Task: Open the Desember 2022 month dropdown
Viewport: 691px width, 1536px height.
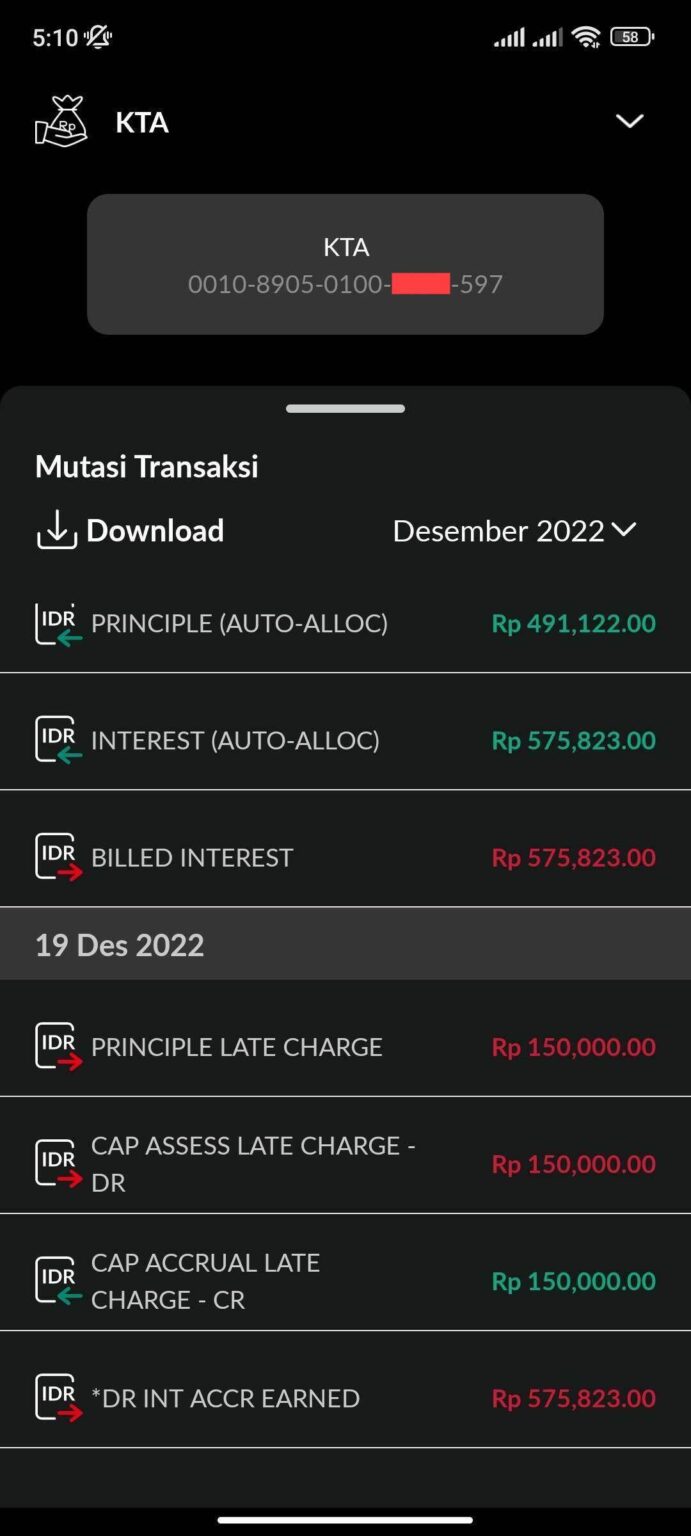Action: pos(514,531)
